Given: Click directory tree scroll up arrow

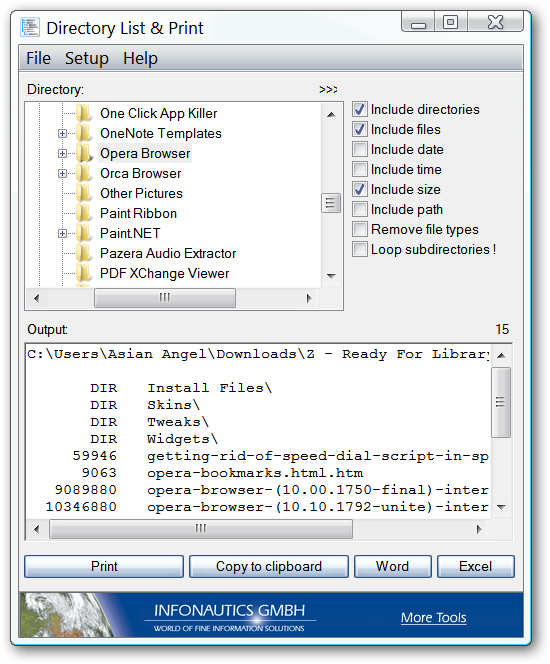Looking at the screenshot, I should click(331, 114).
